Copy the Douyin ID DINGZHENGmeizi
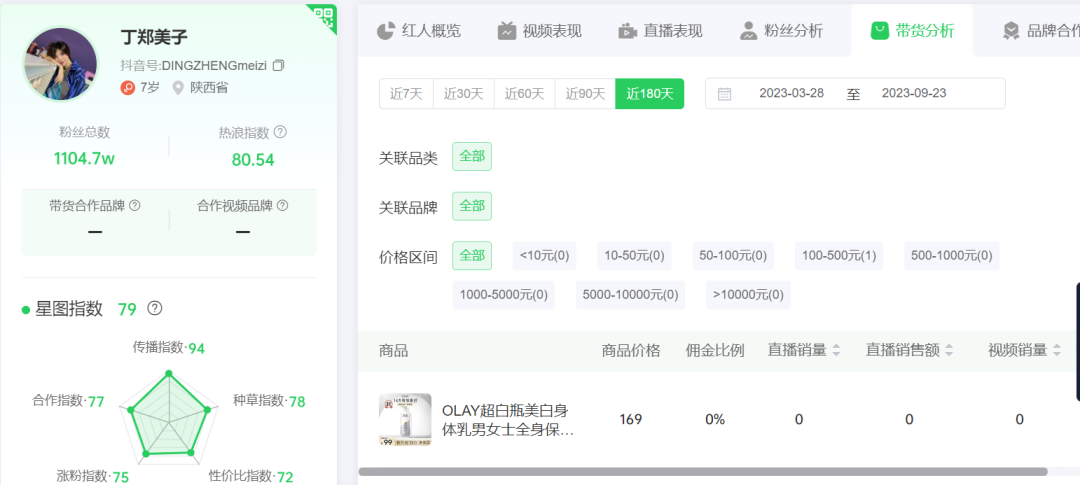 coord(278,65)
